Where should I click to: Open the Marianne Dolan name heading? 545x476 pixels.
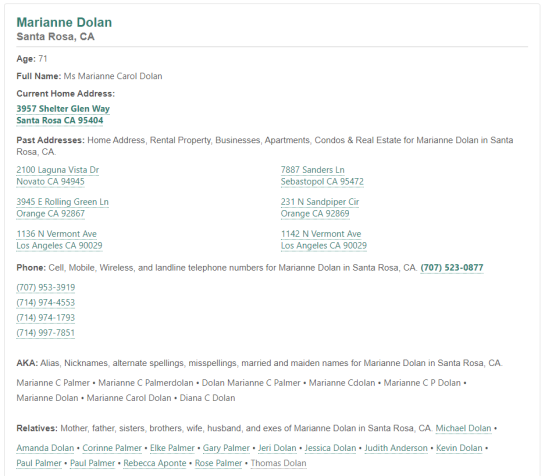(x=64, y=23)
